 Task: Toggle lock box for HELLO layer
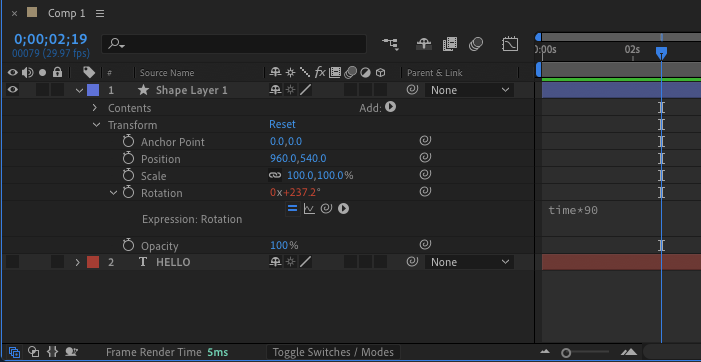tap(57, 262)
